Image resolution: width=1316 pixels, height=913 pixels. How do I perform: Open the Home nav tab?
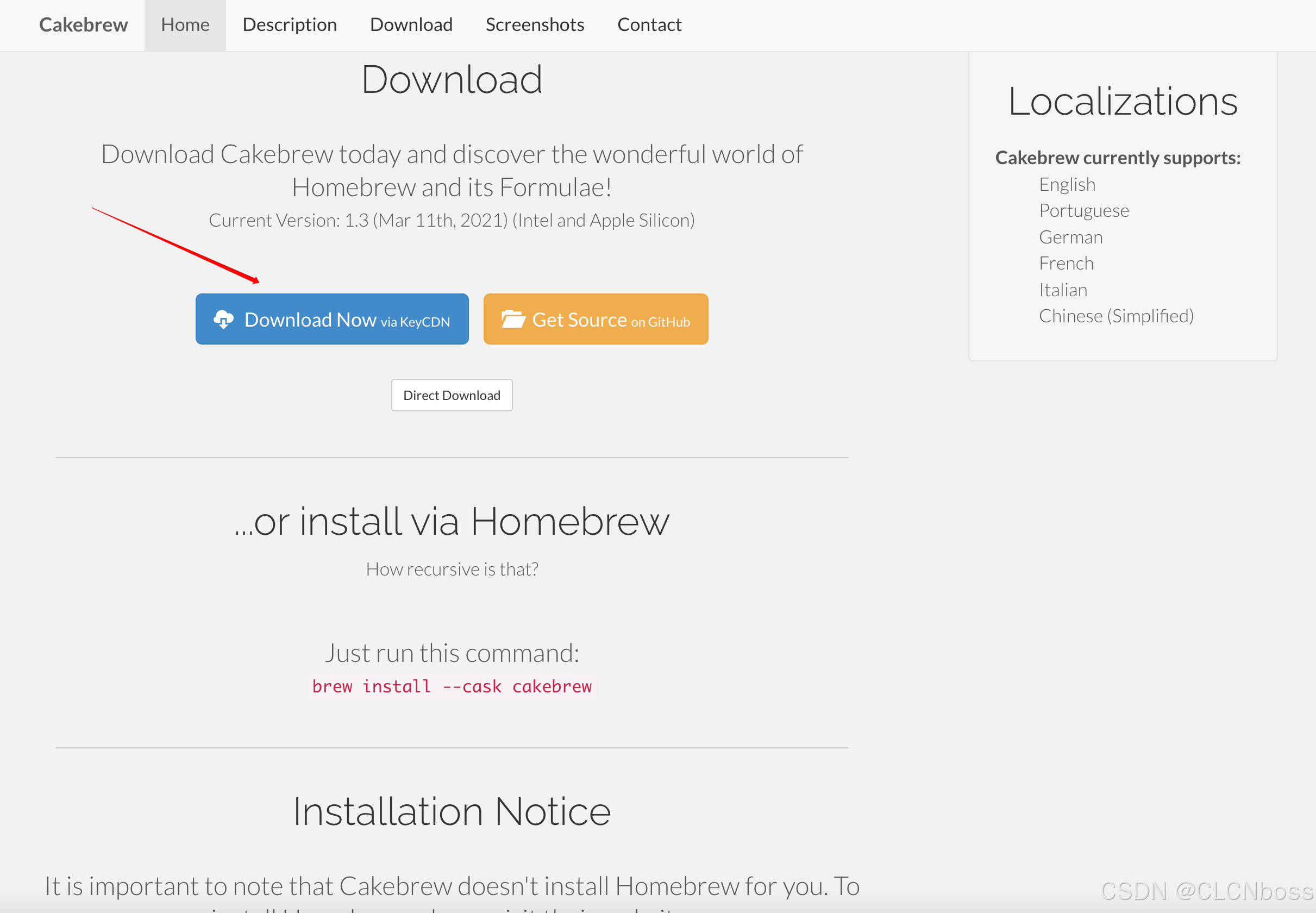click(185, 25)
